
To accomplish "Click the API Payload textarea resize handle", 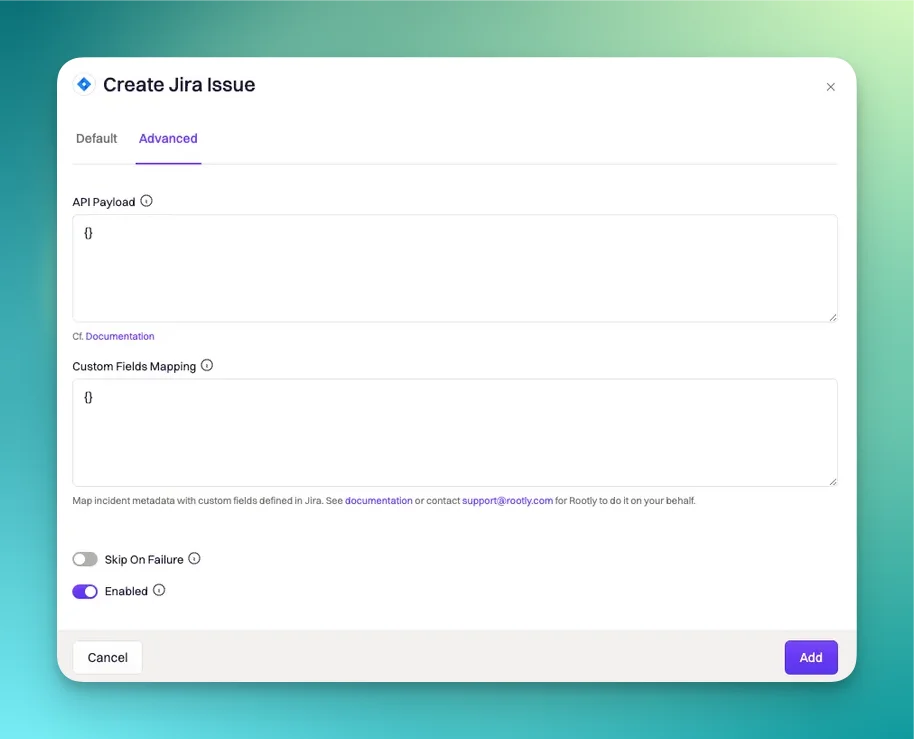I will click(x=833, y=317).
